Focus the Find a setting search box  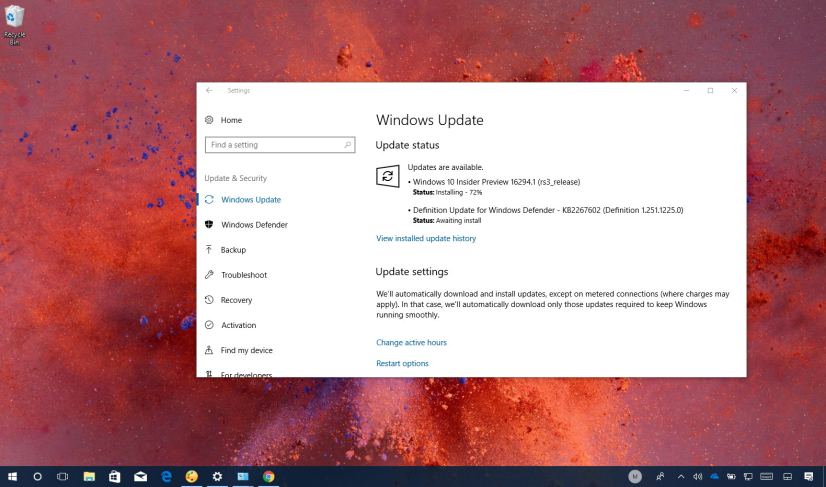point(280,145)
